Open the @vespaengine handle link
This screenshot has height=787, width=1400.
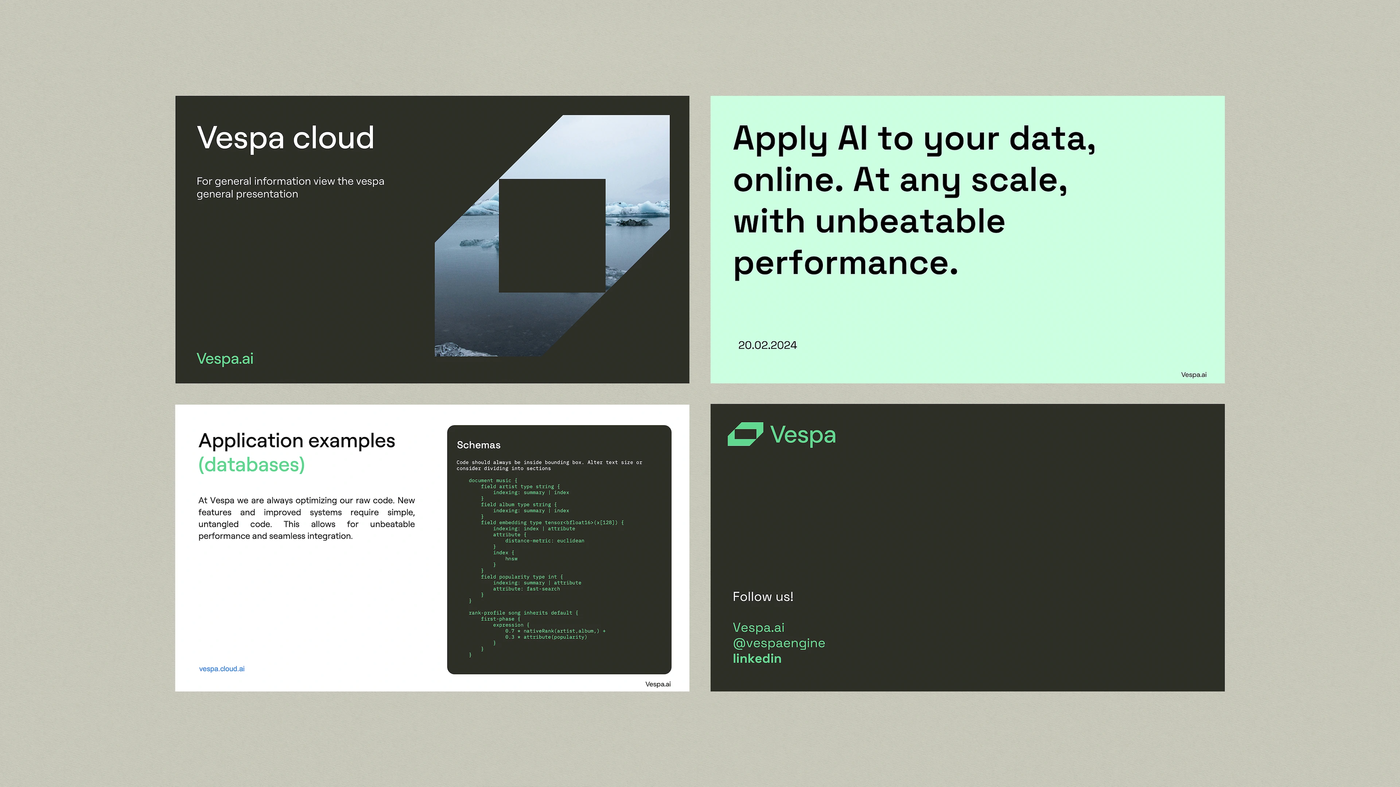[779, 643]
